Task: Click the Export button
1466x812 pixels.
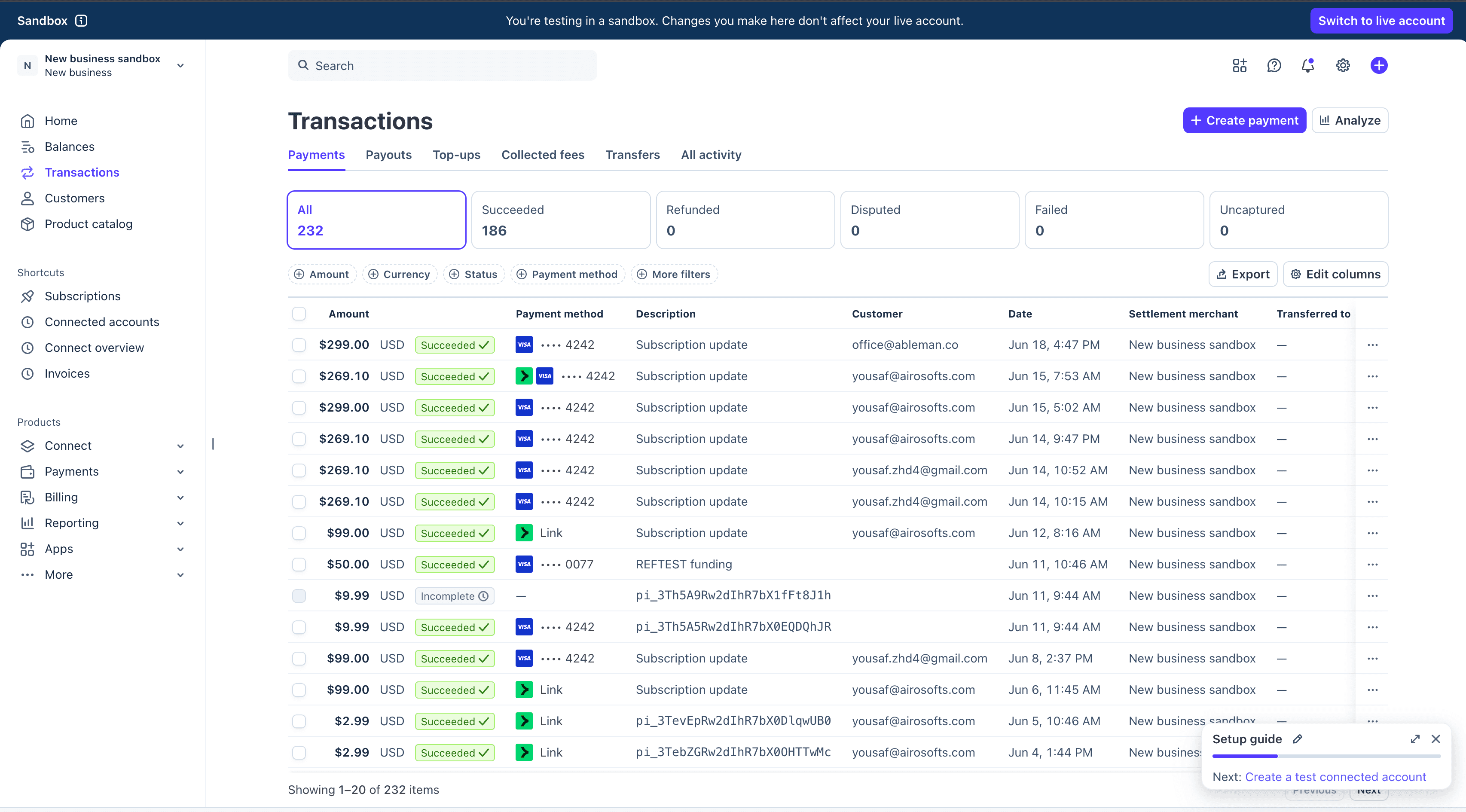Action: 1243,274
